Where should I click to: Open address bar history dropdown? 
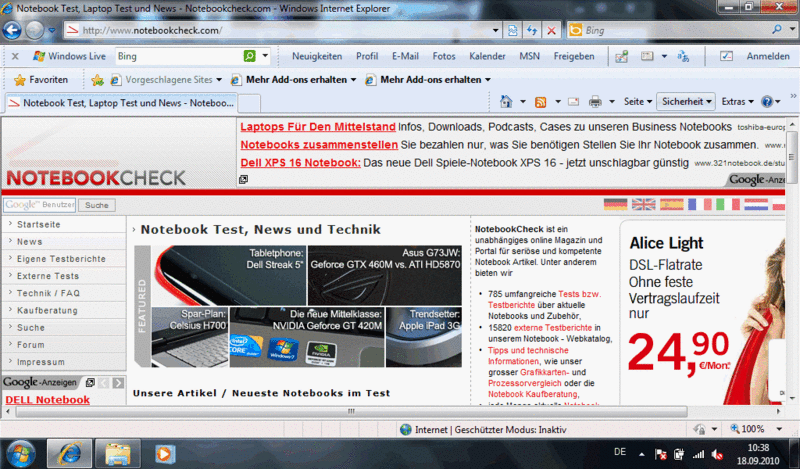(495, 31)
